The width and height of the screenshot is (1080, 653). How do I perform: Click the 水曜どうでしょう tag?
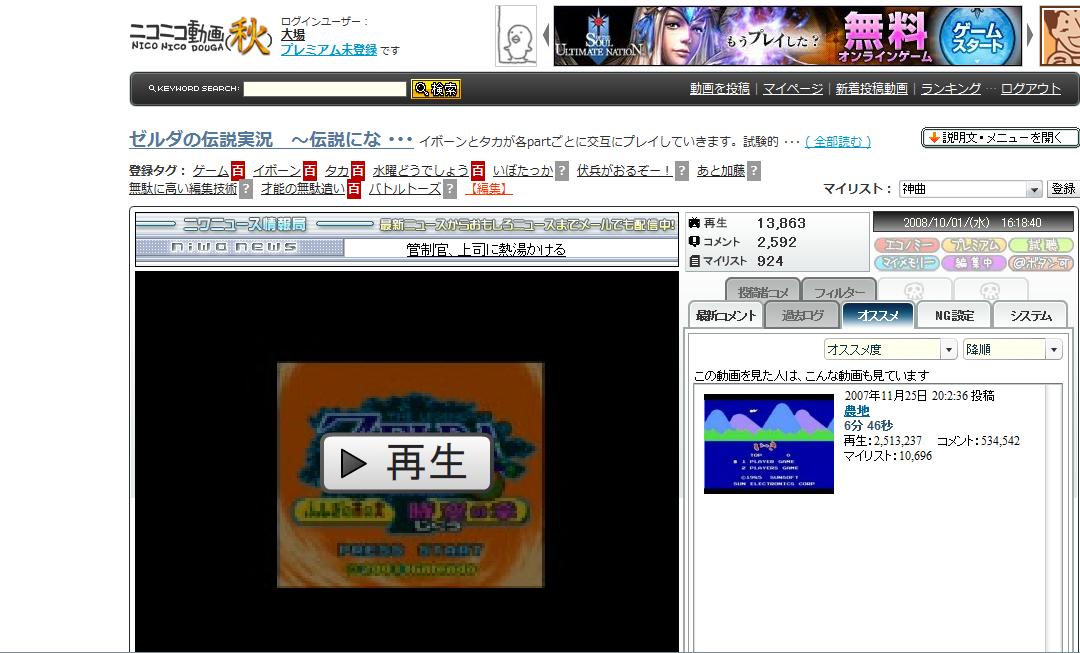coord(421,171)
